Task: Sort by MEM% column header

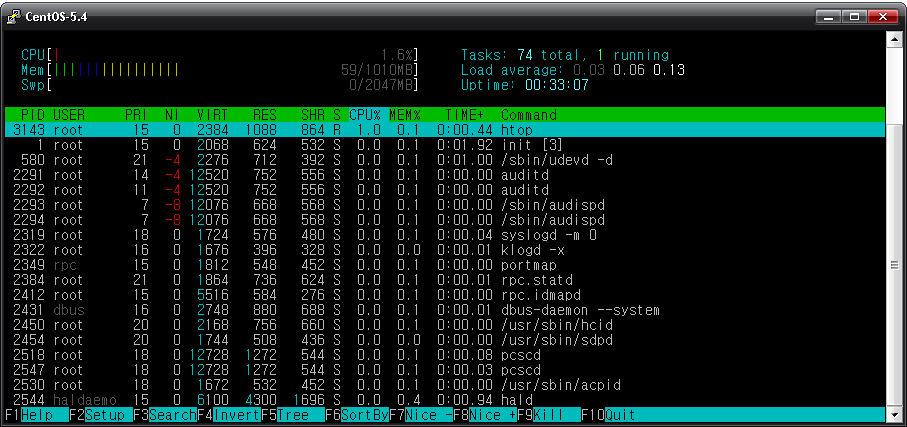Action: click(404, 115)
